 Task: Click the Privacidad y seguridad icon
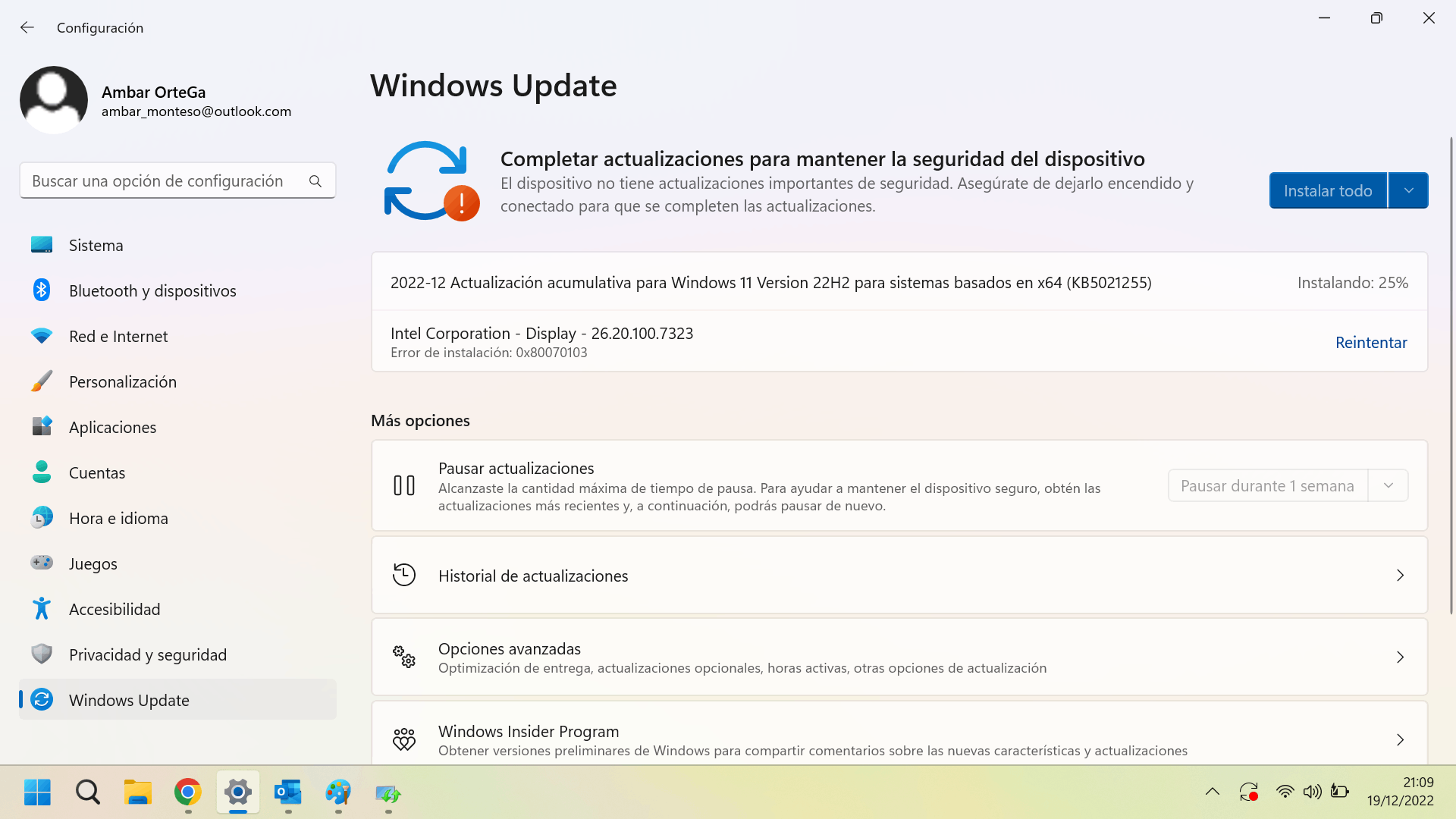point(40,654)
